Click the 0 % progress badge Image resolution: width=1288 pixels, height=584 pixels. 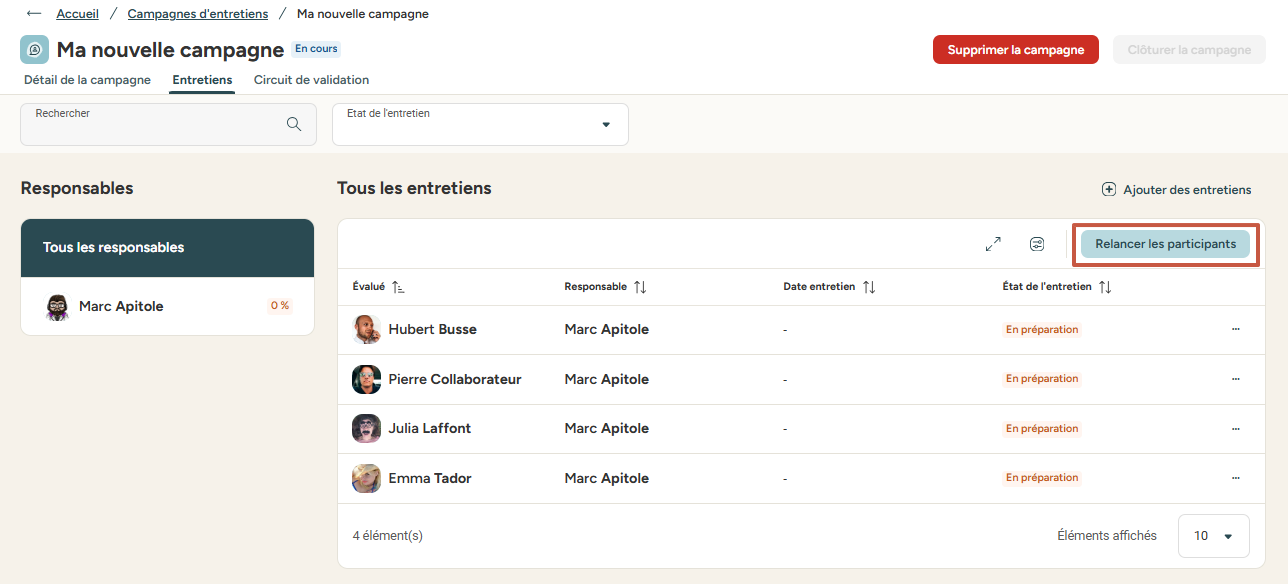point(279,306)
